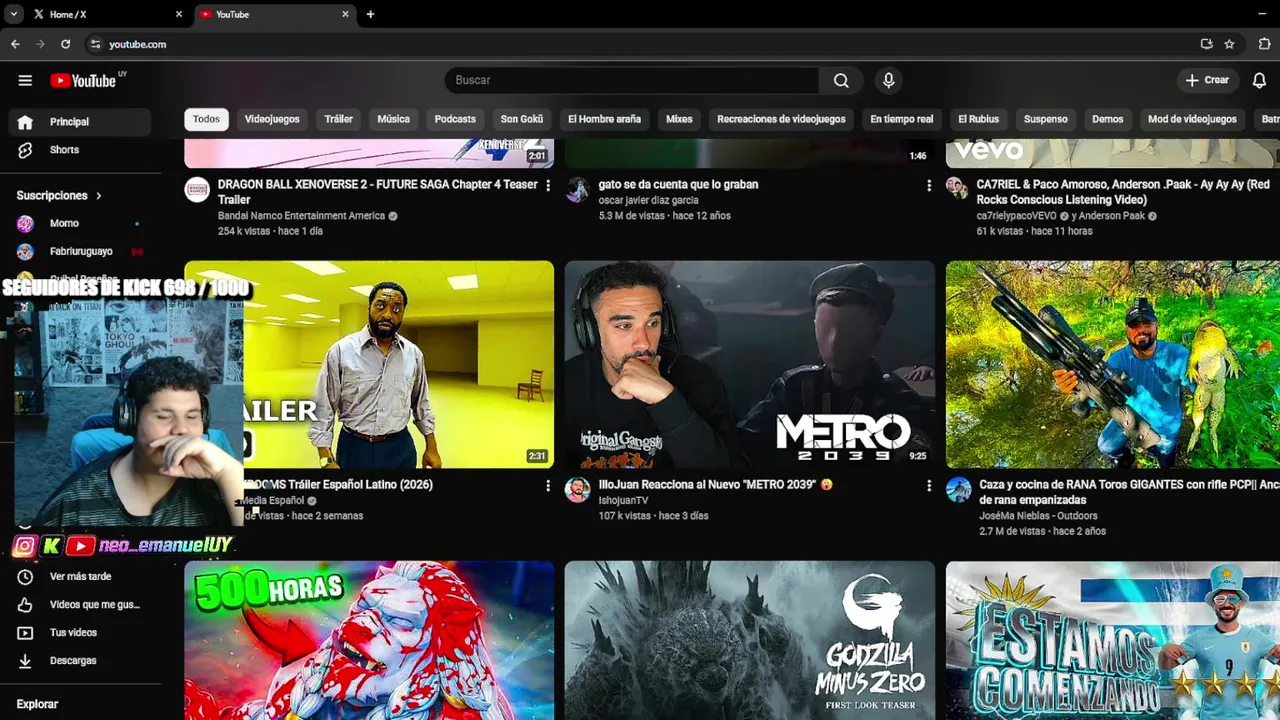This screenshot has height=720, width=1280.
Task: Open the YouTube hamburger guide menu
Action: 25,80
